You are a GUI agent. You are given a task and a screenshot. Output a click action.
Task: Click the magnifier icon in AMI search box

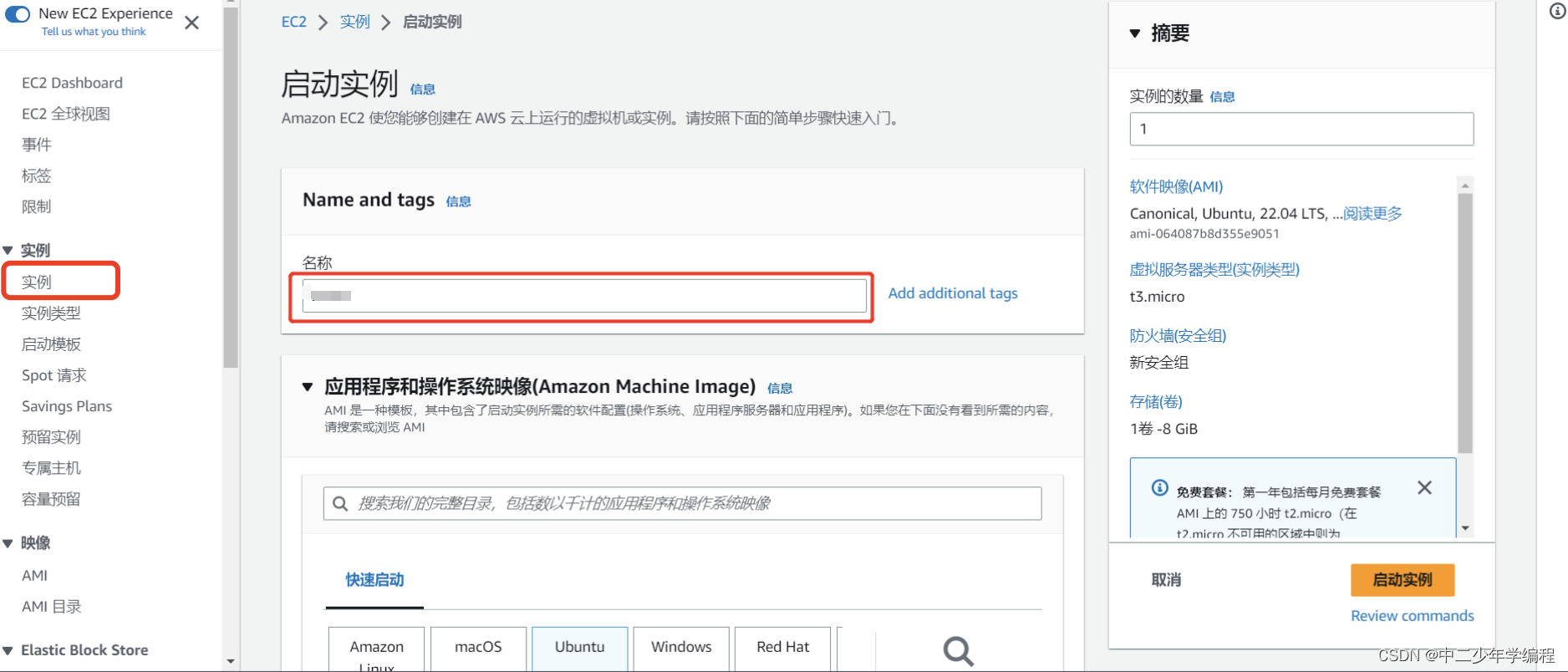[339, 503]
